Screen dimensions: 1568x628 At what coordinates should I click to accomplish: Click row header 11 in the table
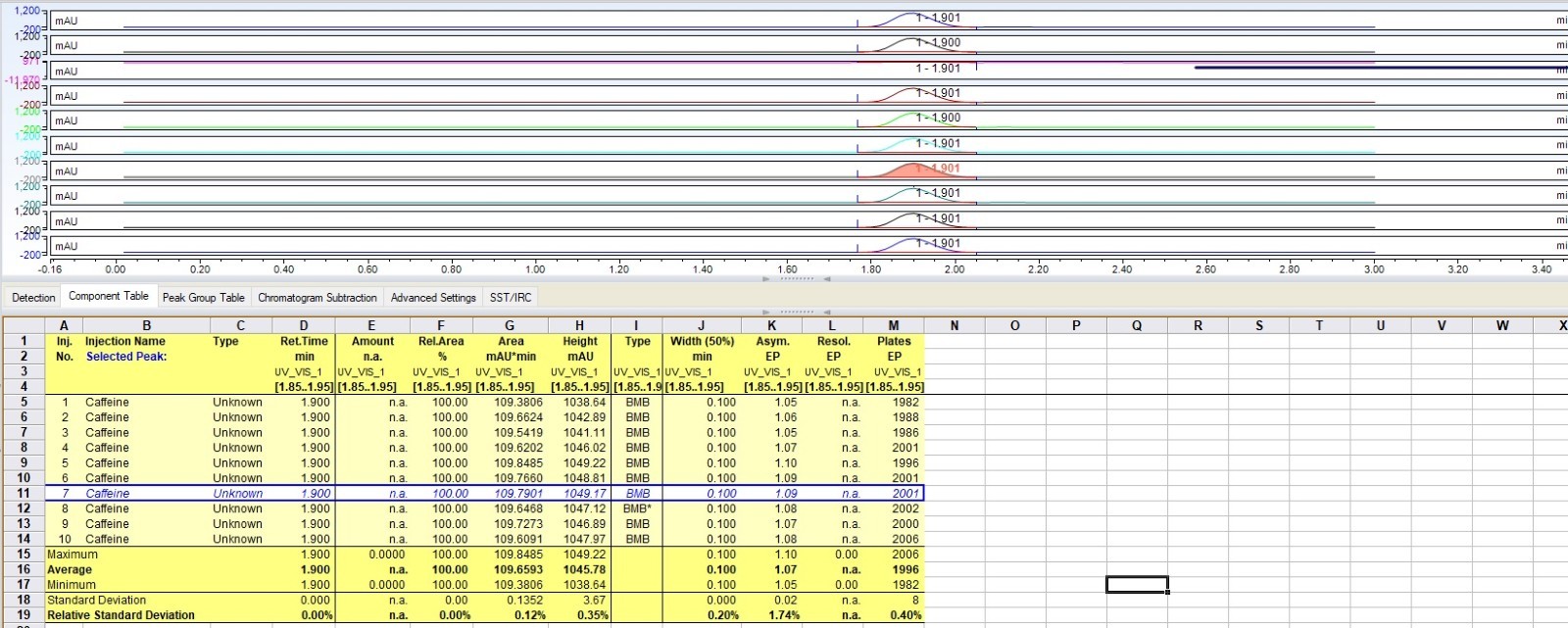(24, 493)
